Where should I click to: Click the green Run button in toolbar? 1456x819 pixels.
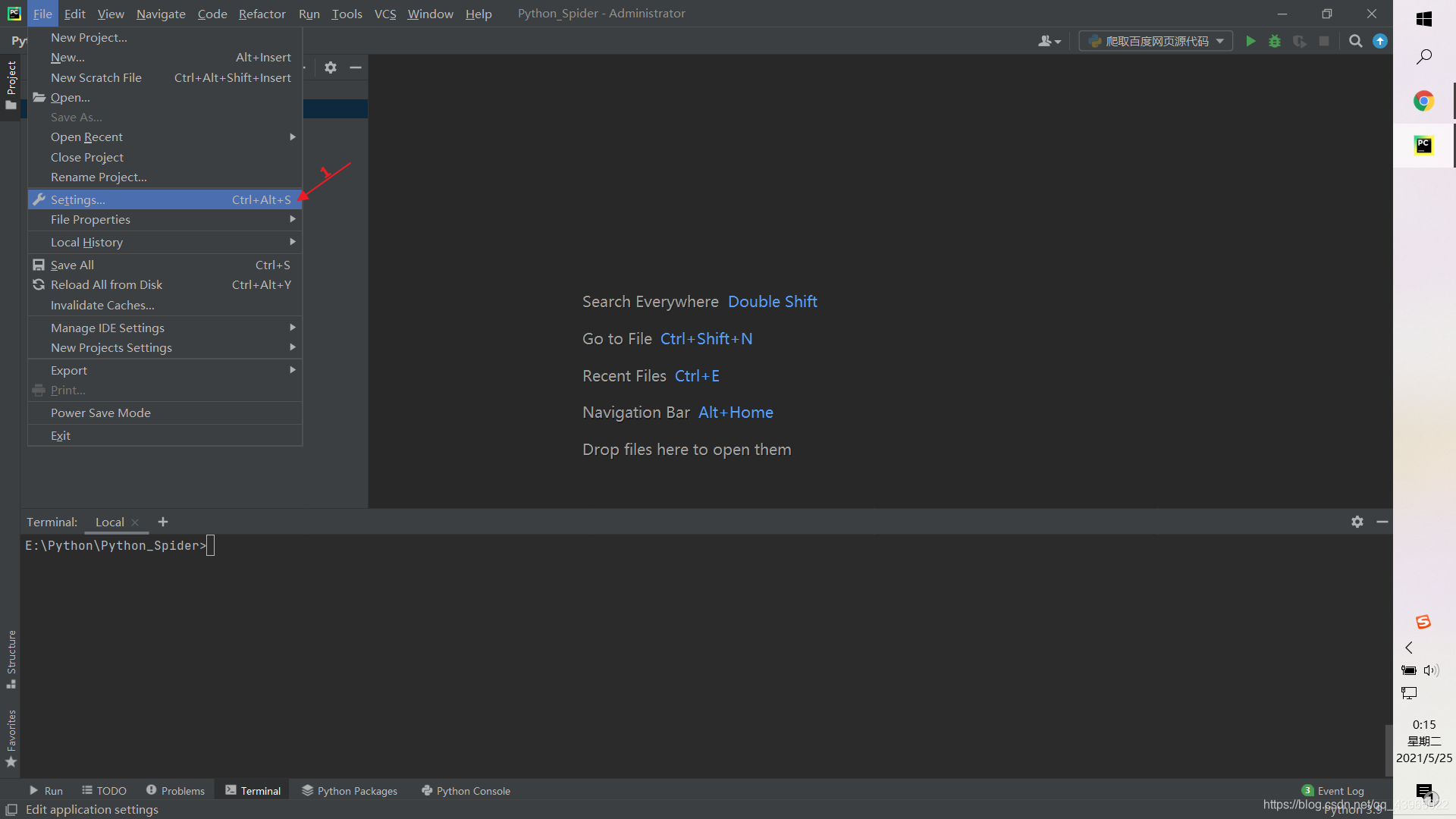click(x=1250, y=41)
